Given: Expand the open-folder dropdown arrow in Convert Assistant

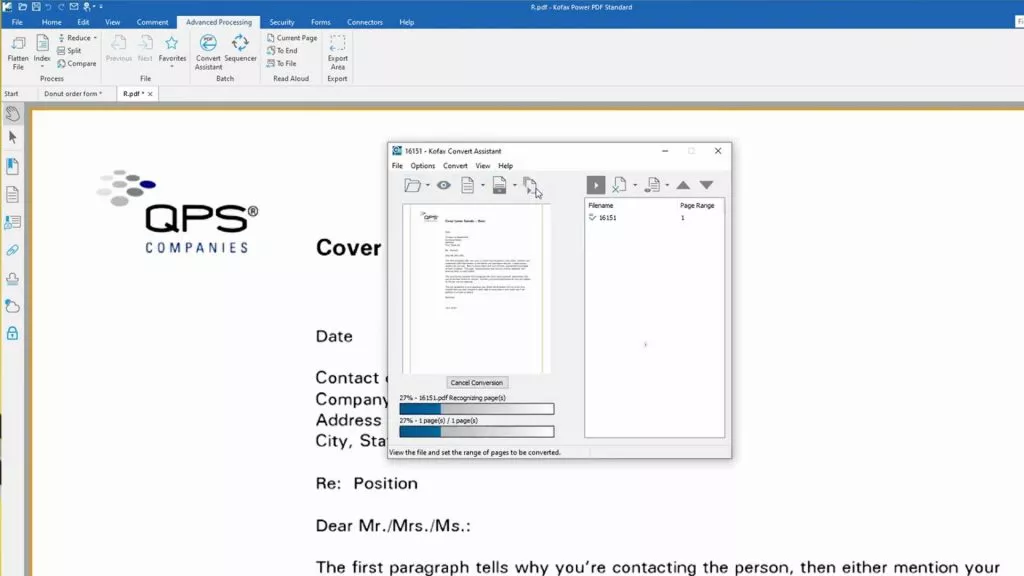Looking at the screenshot, I should 428,185.
